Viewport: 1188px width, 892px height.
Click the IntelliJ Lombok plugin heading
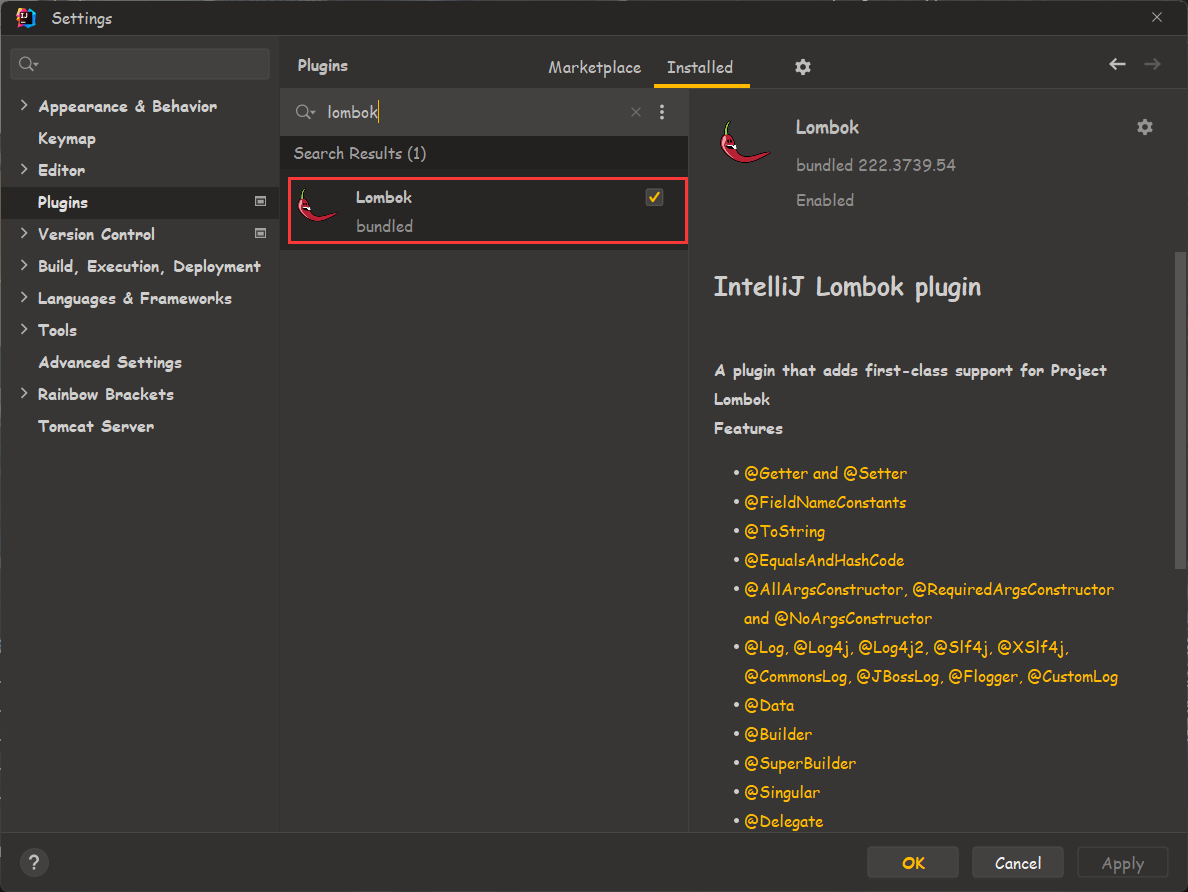(847, 287)
